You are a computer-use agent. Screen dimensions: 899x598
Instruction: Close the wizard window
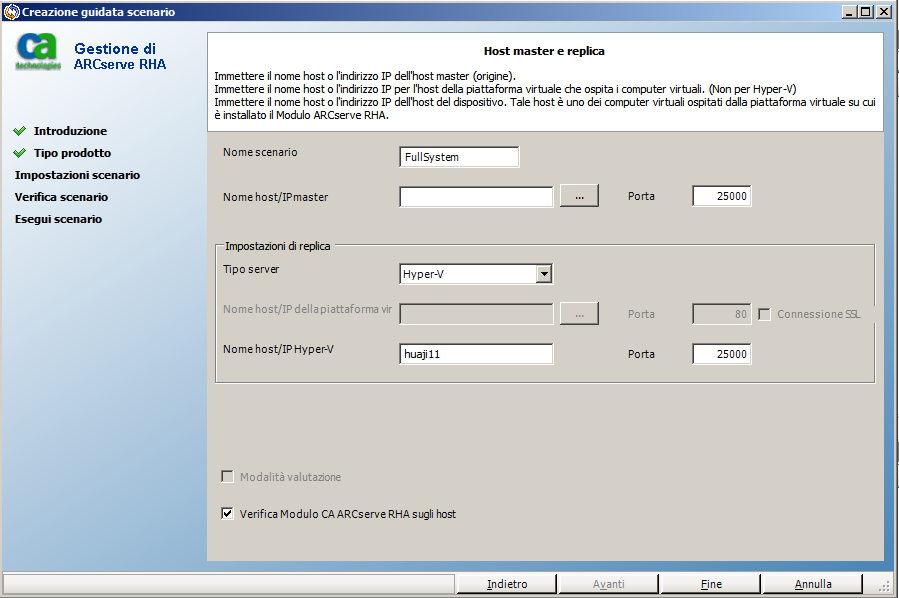tap(884, 11)
